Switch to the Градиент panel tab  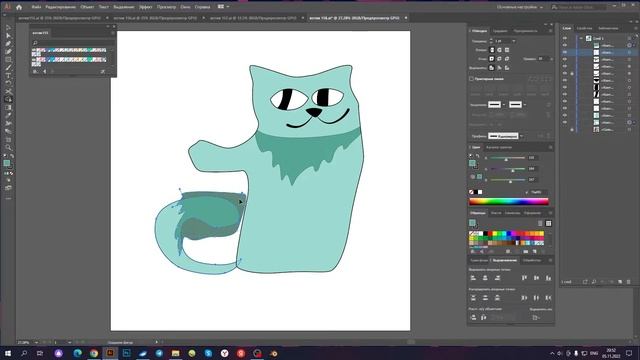pyautogui.click(x=500, y=31)
